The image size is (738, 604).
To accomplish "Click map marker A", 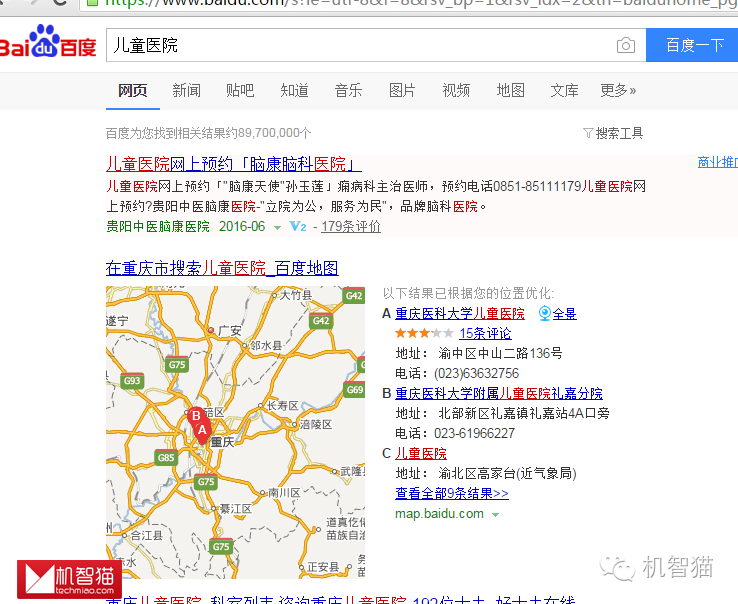I will click(x=202, y=433).
